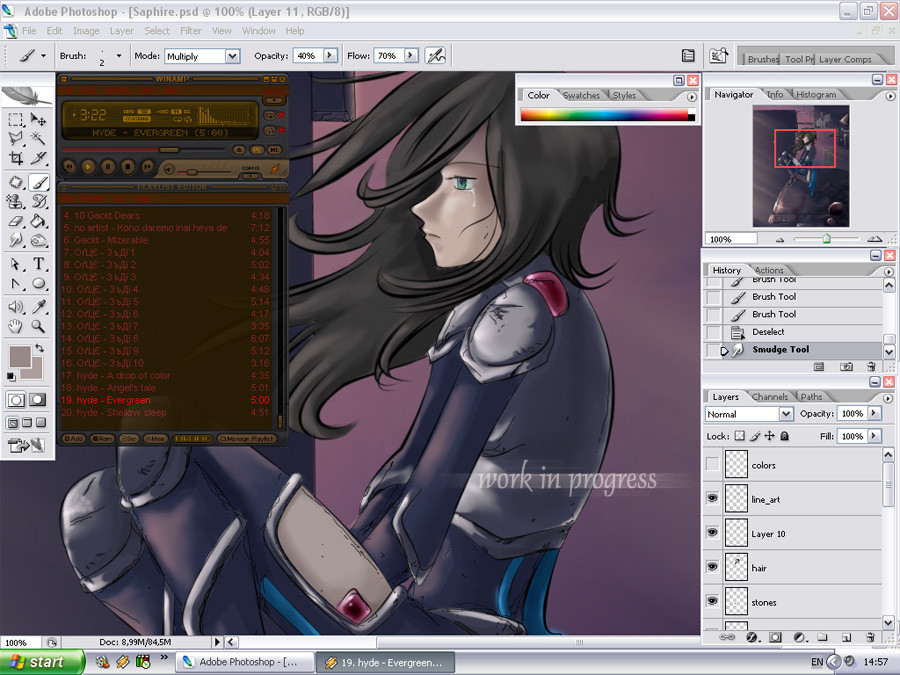
Task: Select the Deselect history state
Action: [x=793, y=332]
